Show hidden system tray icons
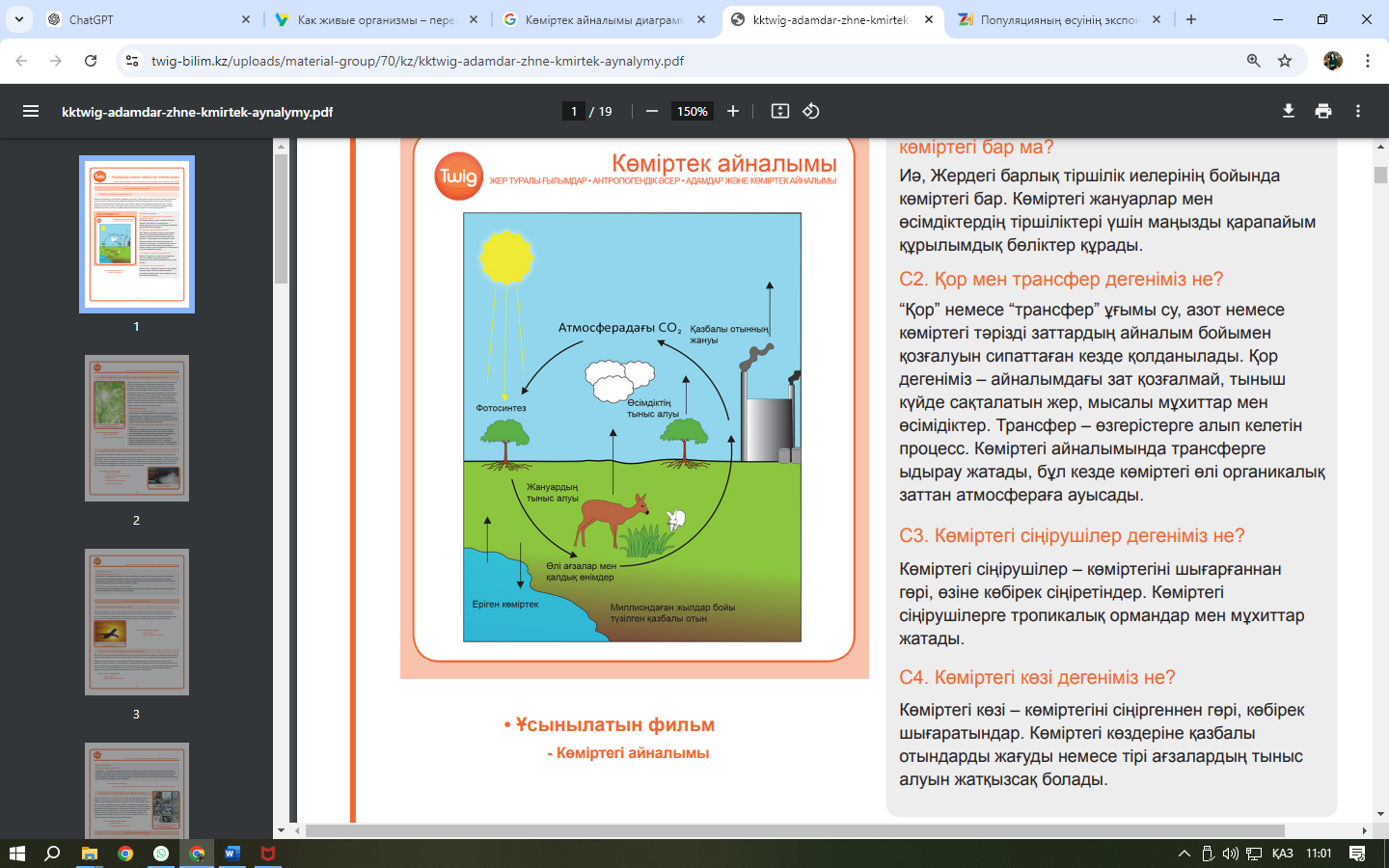Viewport: 1389px width, 868px height. click(1185, 854)
